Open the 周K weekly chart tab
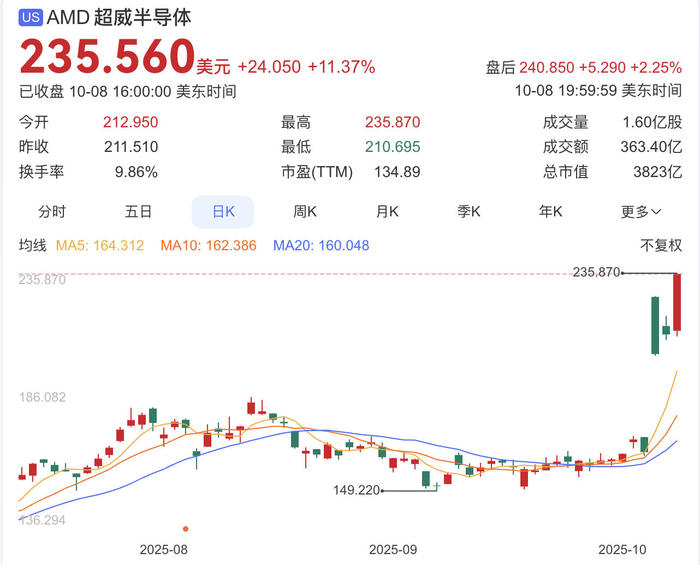Viewport: 700px width, 565px height. tap(305, 212)
